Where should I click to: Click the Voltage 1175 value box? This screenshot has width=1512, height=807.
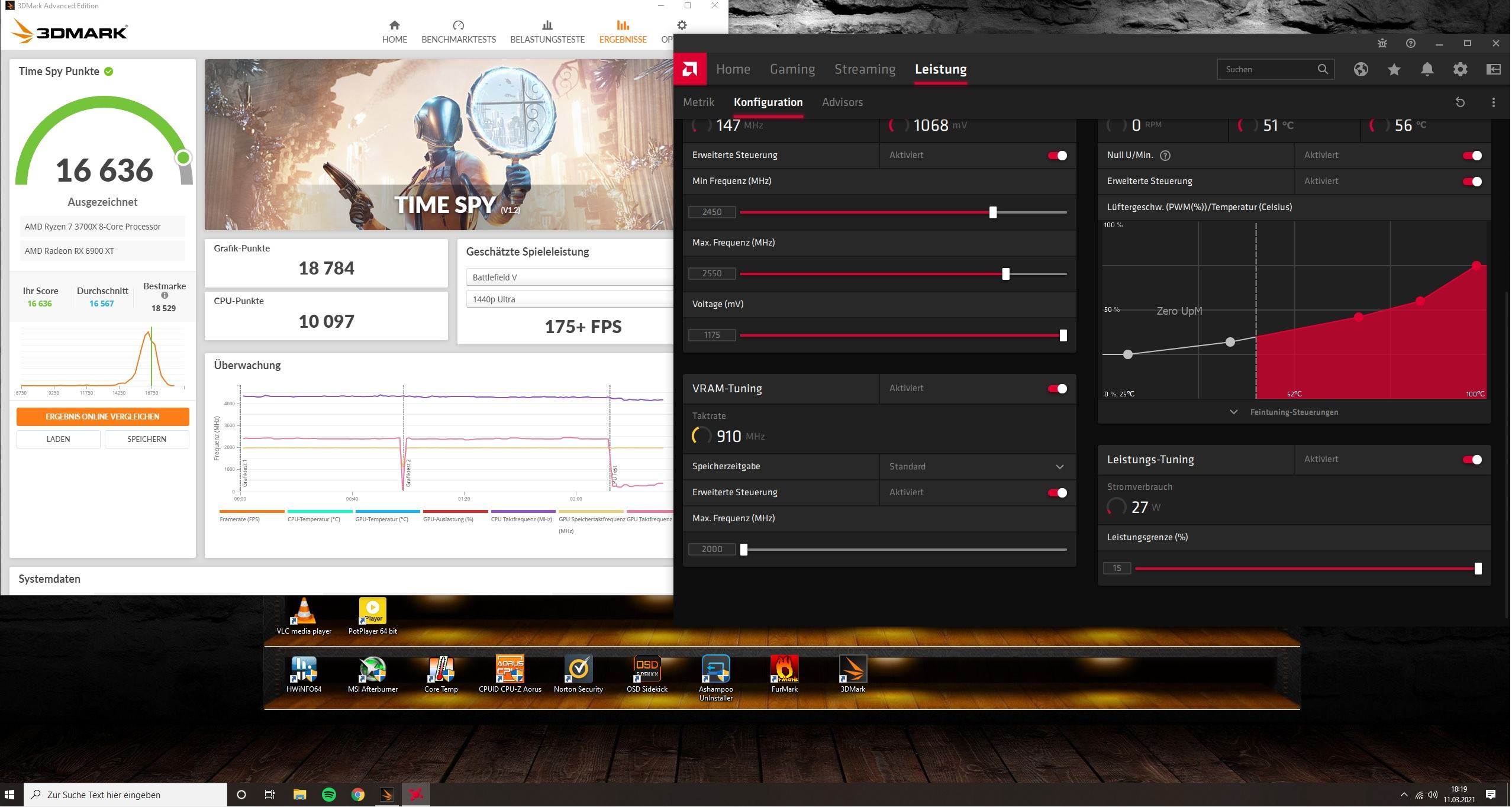712,335
